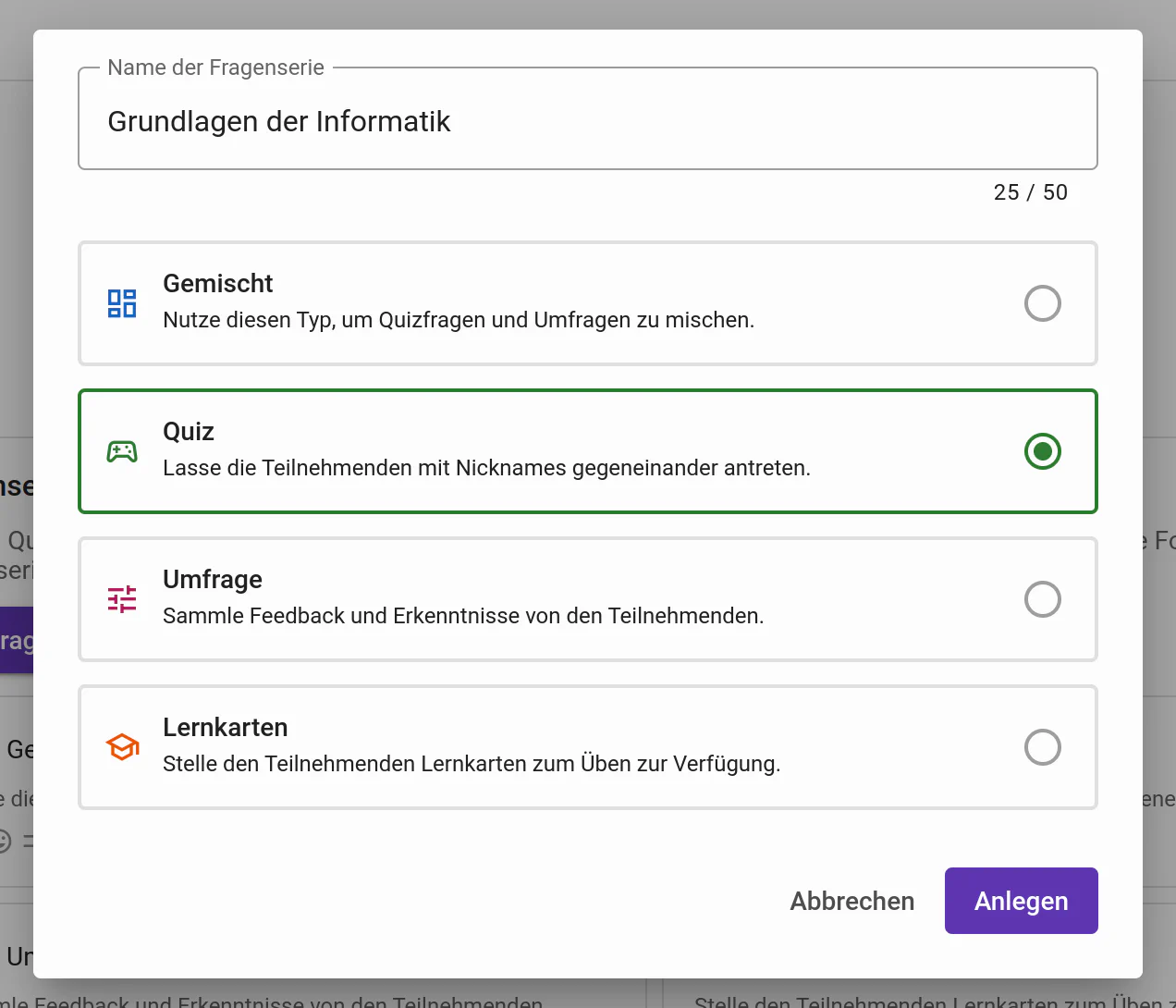
Task: Click the Umfrage option heading
Action: click(x=213, y=580)
